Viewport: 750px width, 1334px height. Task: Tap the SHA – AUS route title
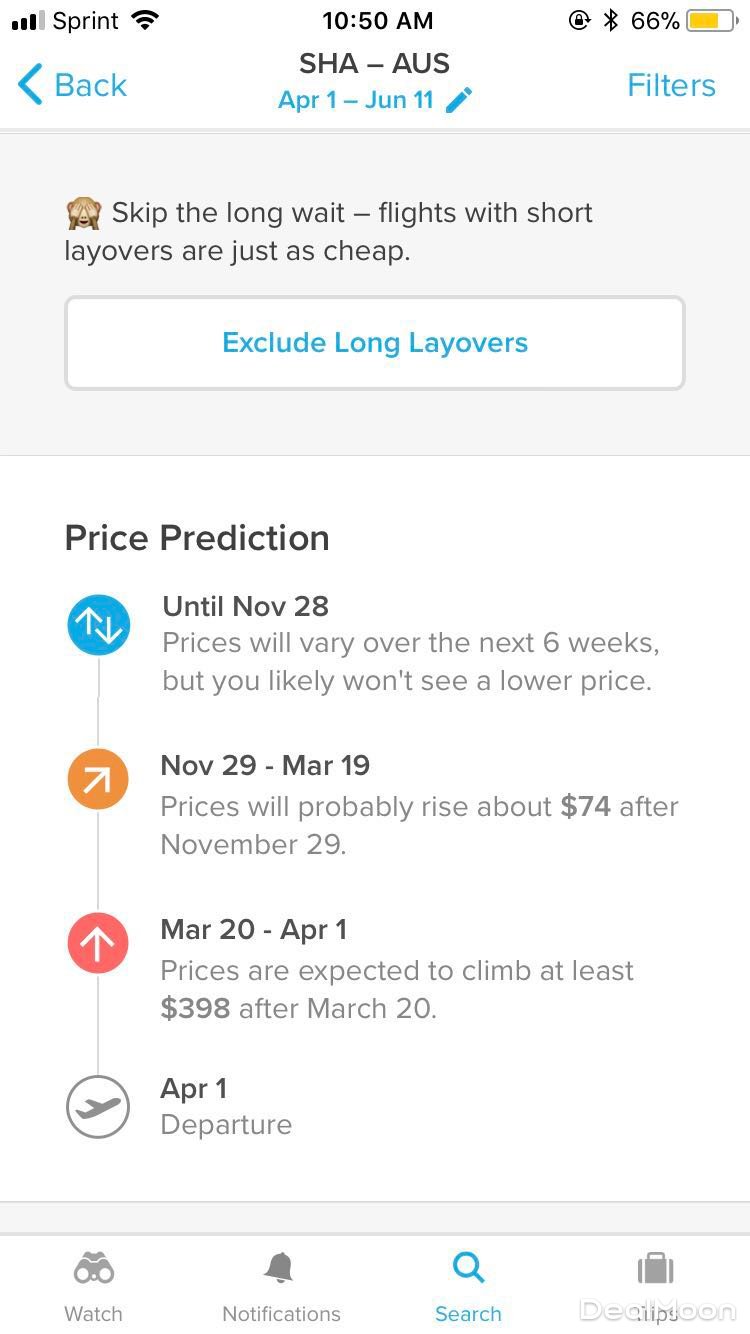point(375,63)
